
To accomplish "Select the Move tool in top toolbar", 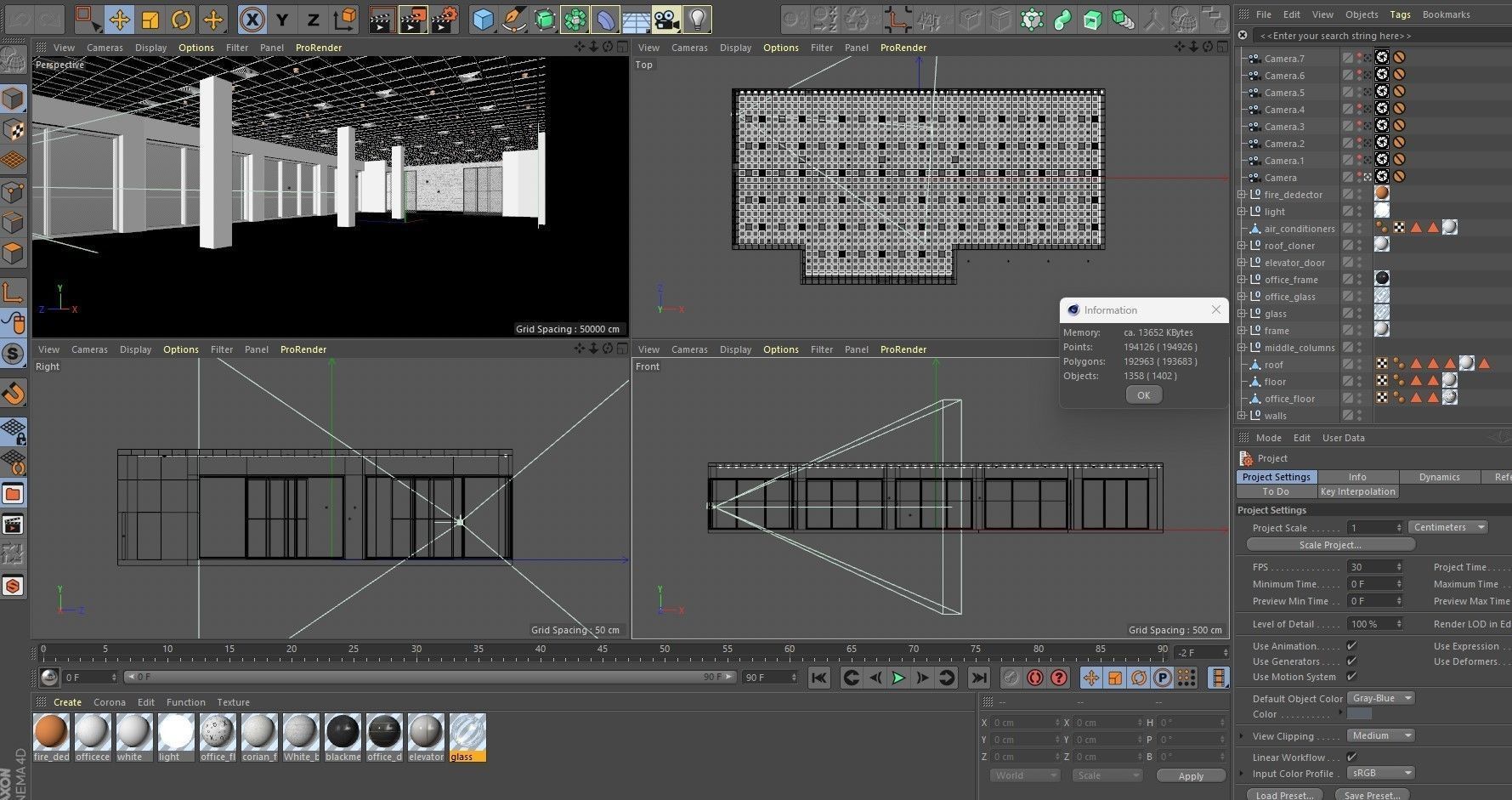I will coord(119,19).
